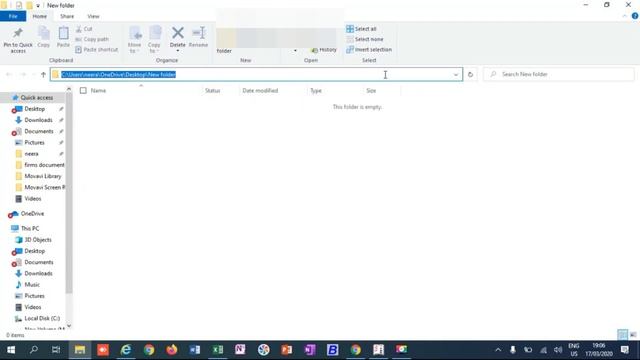The image size is (640, 360).
Task: Sort by the Status column
Action: (212, 91)
